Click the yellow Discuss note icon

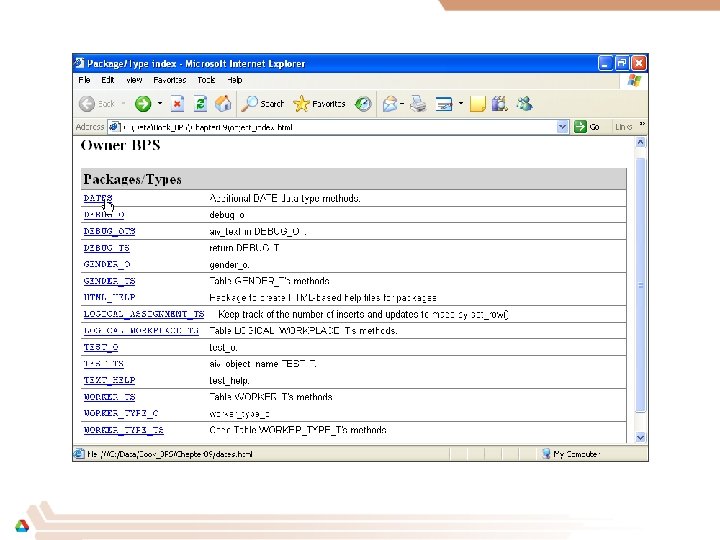click(478, 104)
